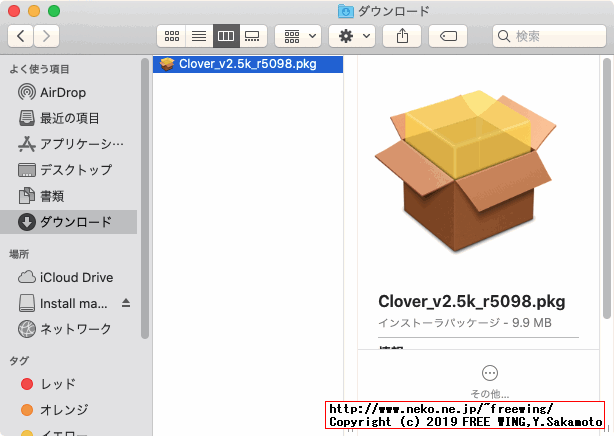Image resolution: width=614 pixels, height=436 pixels.
Task: Click the Edit Tags toolbar button
Action: pyautogui.click(x=448, y=36)
